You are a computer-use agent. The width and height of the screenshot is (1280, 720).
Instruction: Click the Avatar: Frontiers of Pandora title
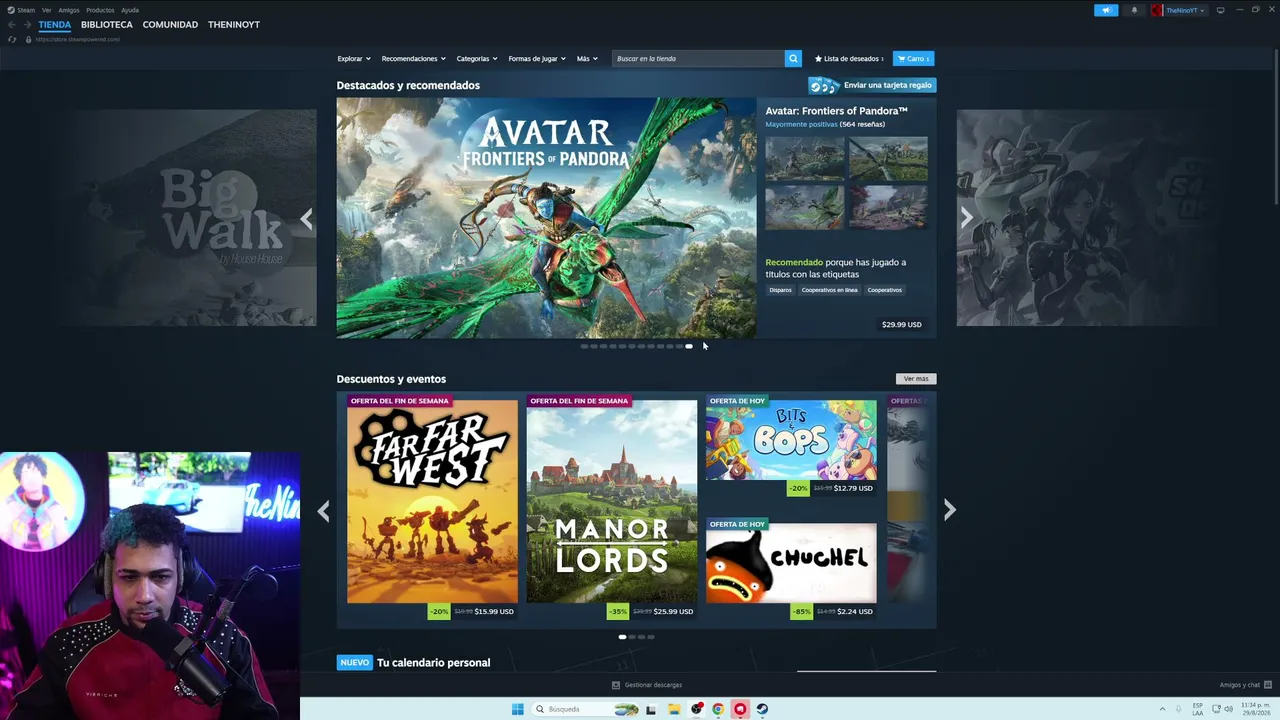click(837, 111)
